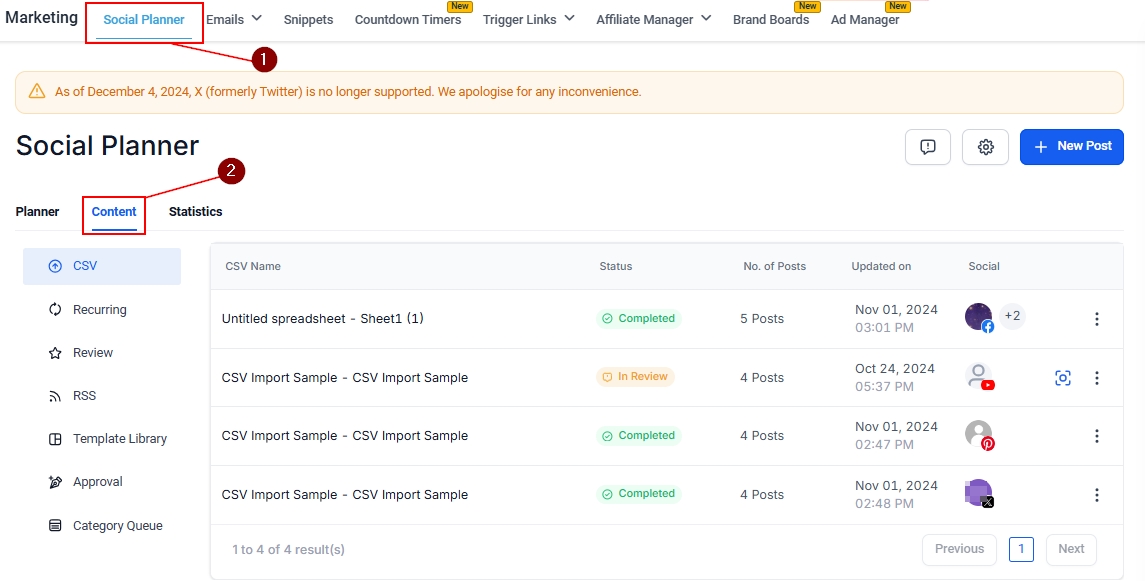Click the Next pagination button
The width and height of the screenshot is (1145, 581).
(x=1070, y=549)
